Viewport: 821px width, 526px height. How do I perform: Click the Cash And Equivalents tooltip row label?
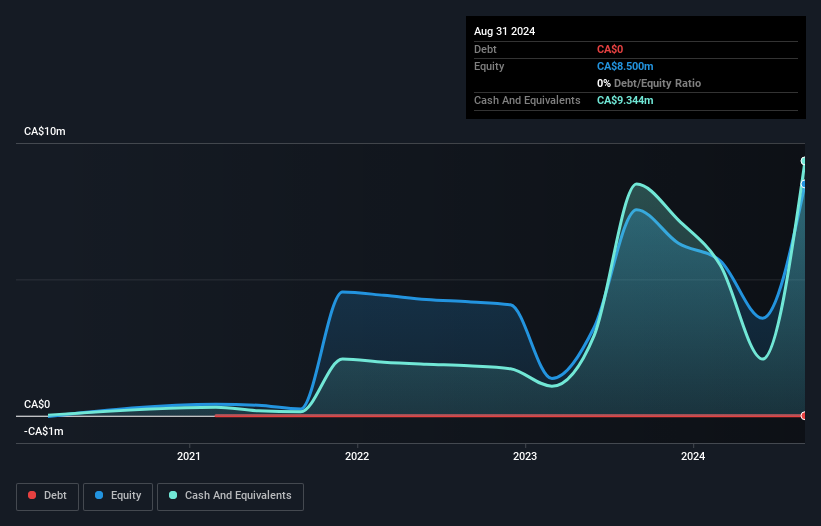point(527,100)
